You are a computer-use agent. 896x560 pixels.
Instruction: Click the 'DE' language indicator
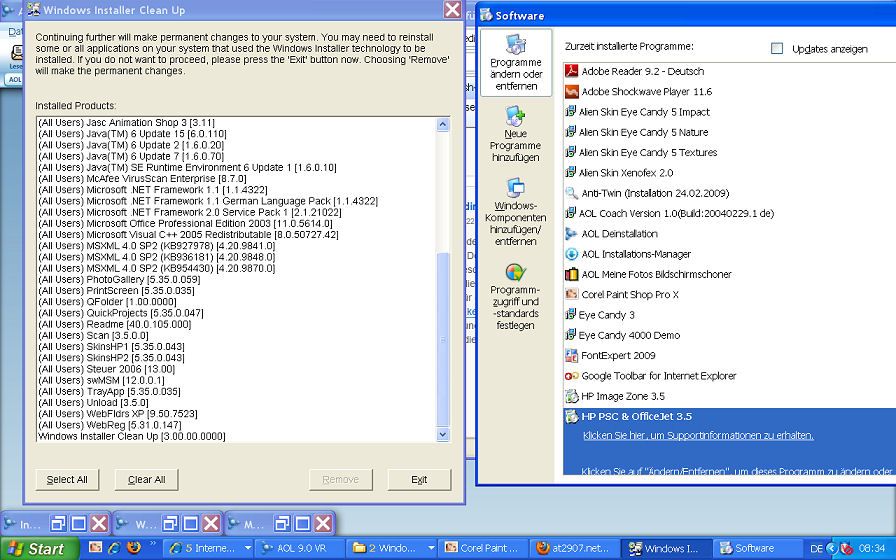tap(816, 549)
